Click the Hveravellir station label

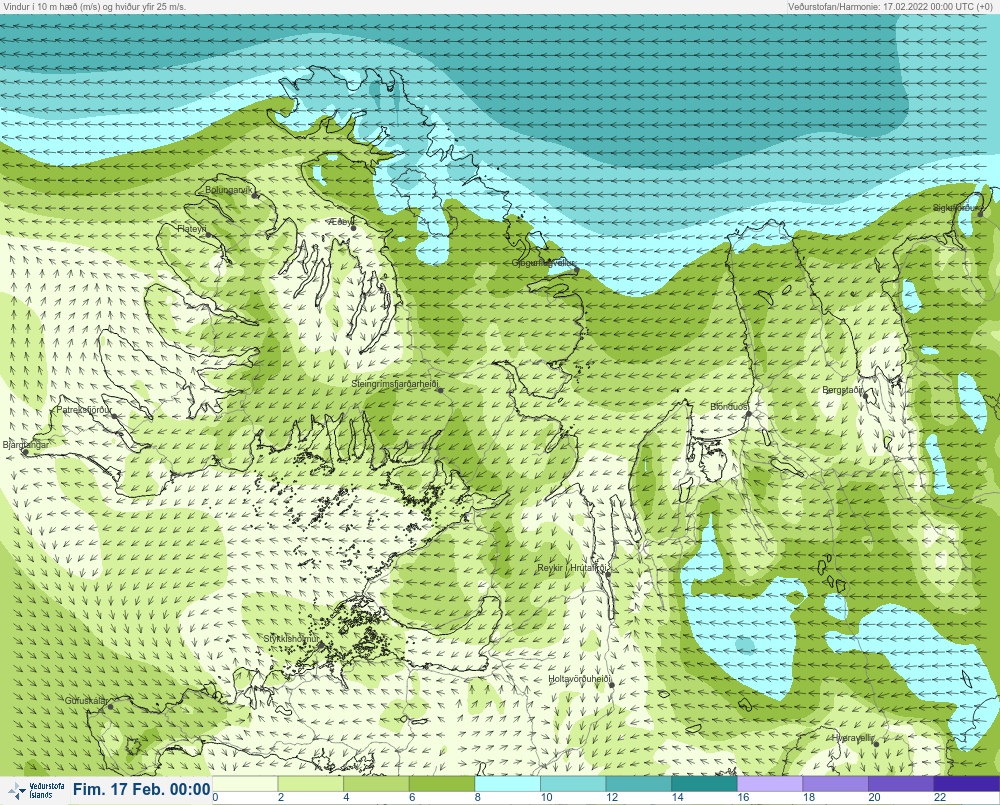pos(853,738)
